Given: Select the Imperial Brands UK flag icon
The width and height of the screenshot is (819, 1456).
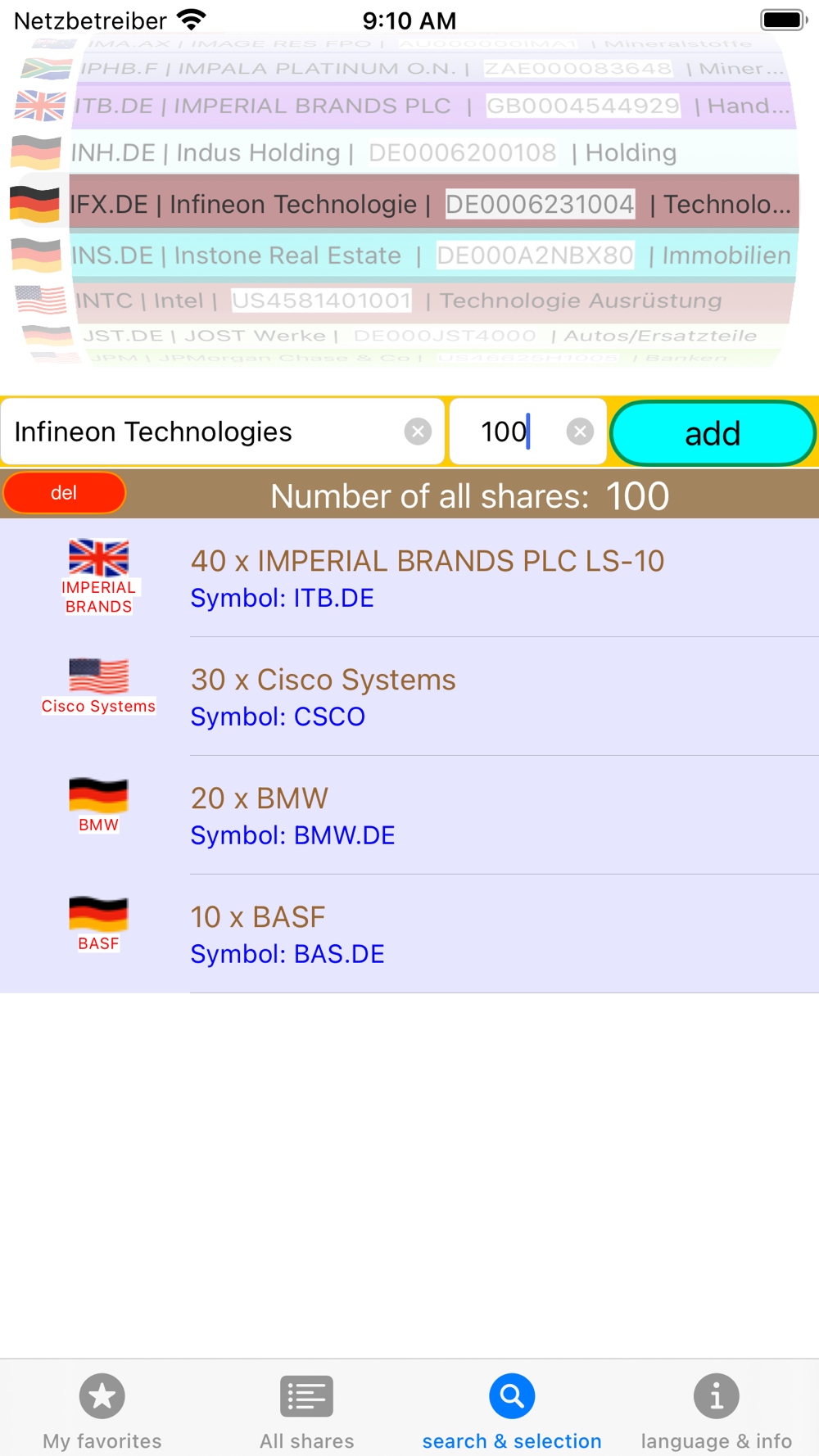Looking at the screenshot, I should click(98, 558).
